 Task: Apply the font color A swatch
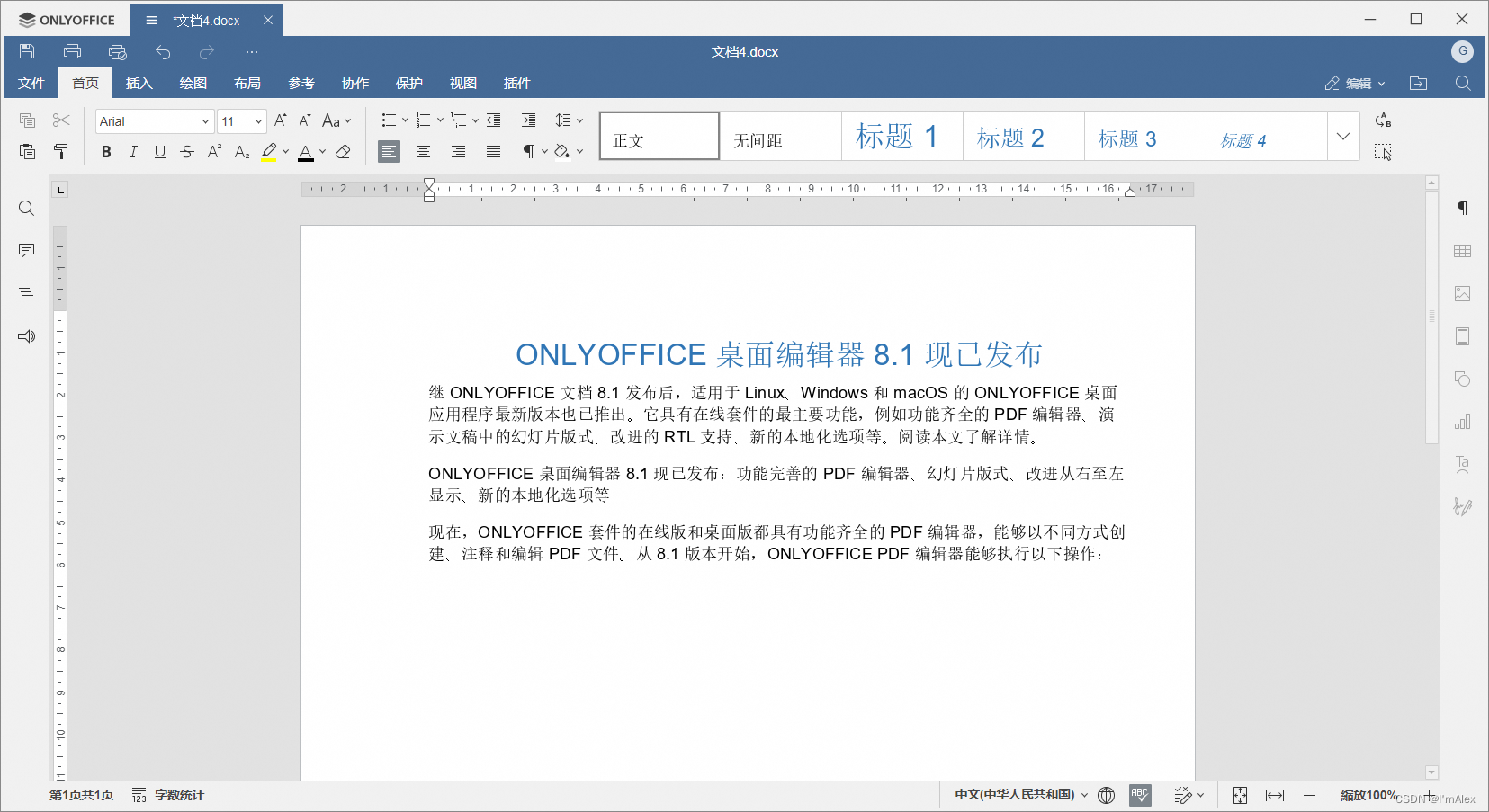coord(306,152)
